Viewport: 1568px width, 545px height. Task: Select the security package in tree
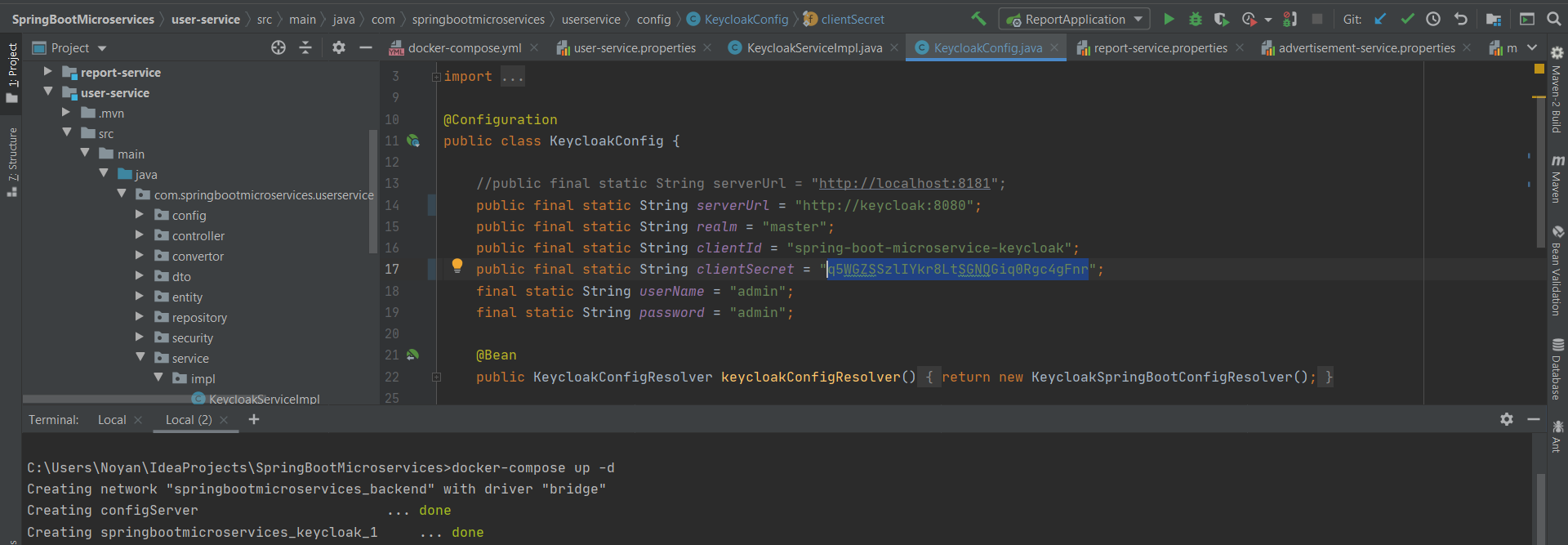click(192, 337)
